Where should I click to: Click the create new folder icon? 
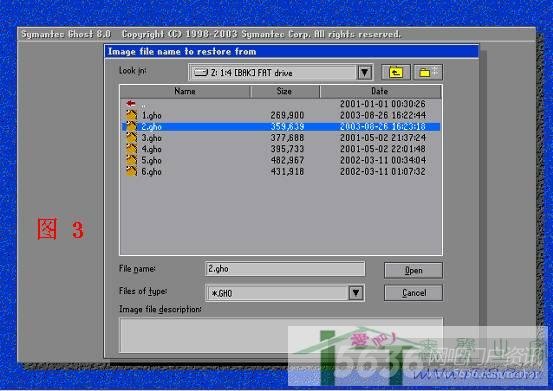click(x=428, y=72)
